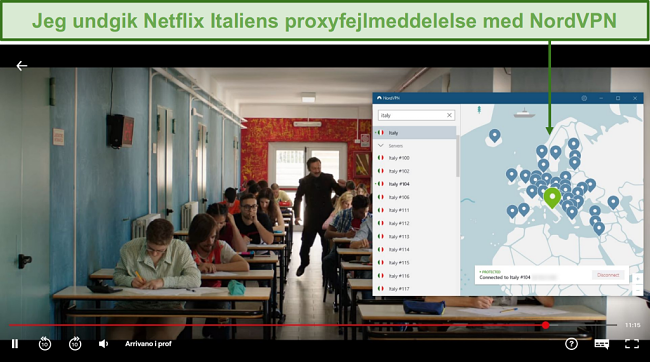The height and width of the screenshot is (362, 650).
Task: Pause the Netflix video playback
Action: 15,344
